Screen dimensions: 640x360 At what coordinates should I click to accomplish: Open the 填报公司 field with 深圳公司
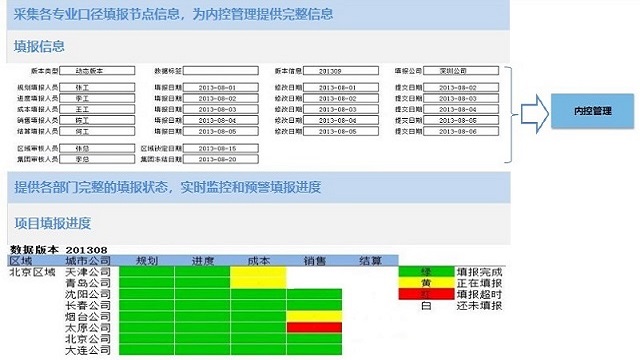461,71
